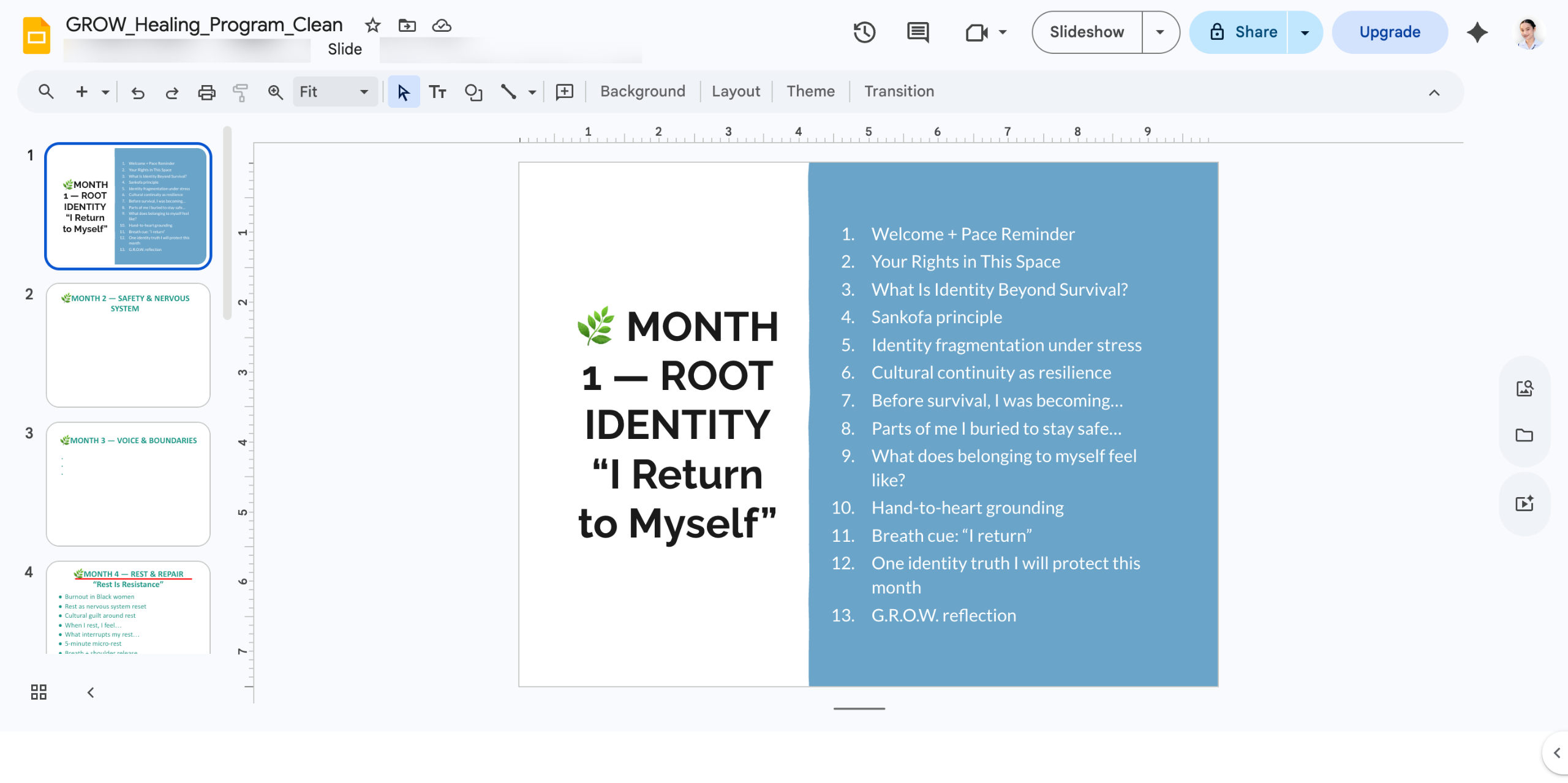Expand the Share options dropdown arrow
Screen dimensions: 1568x783
coord(1305,32)
